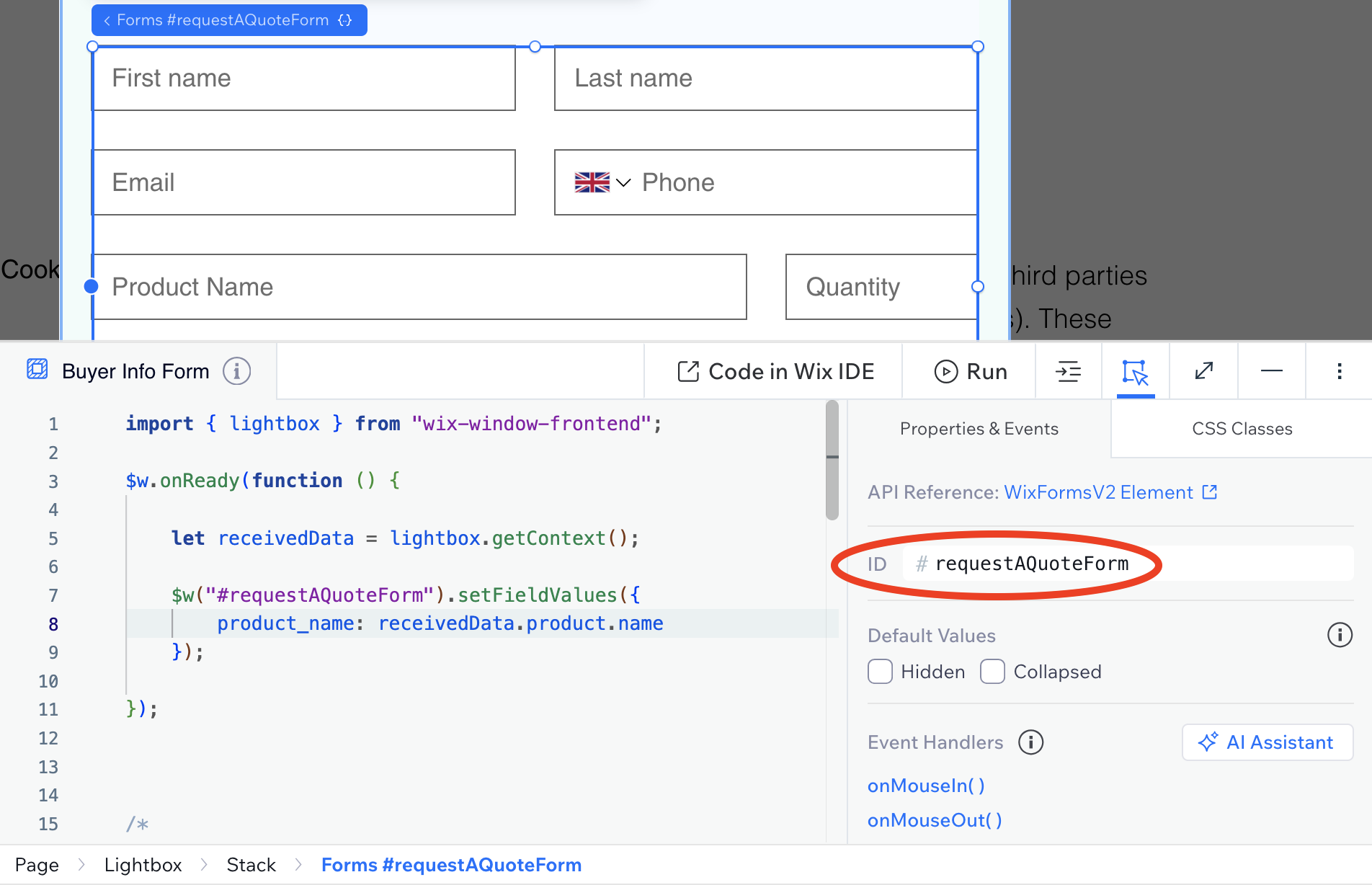This screenshot has height=885, width=1372.
Task: Click the Default Values info icon
Action: pyautogui.click(x=1340, y=635)
